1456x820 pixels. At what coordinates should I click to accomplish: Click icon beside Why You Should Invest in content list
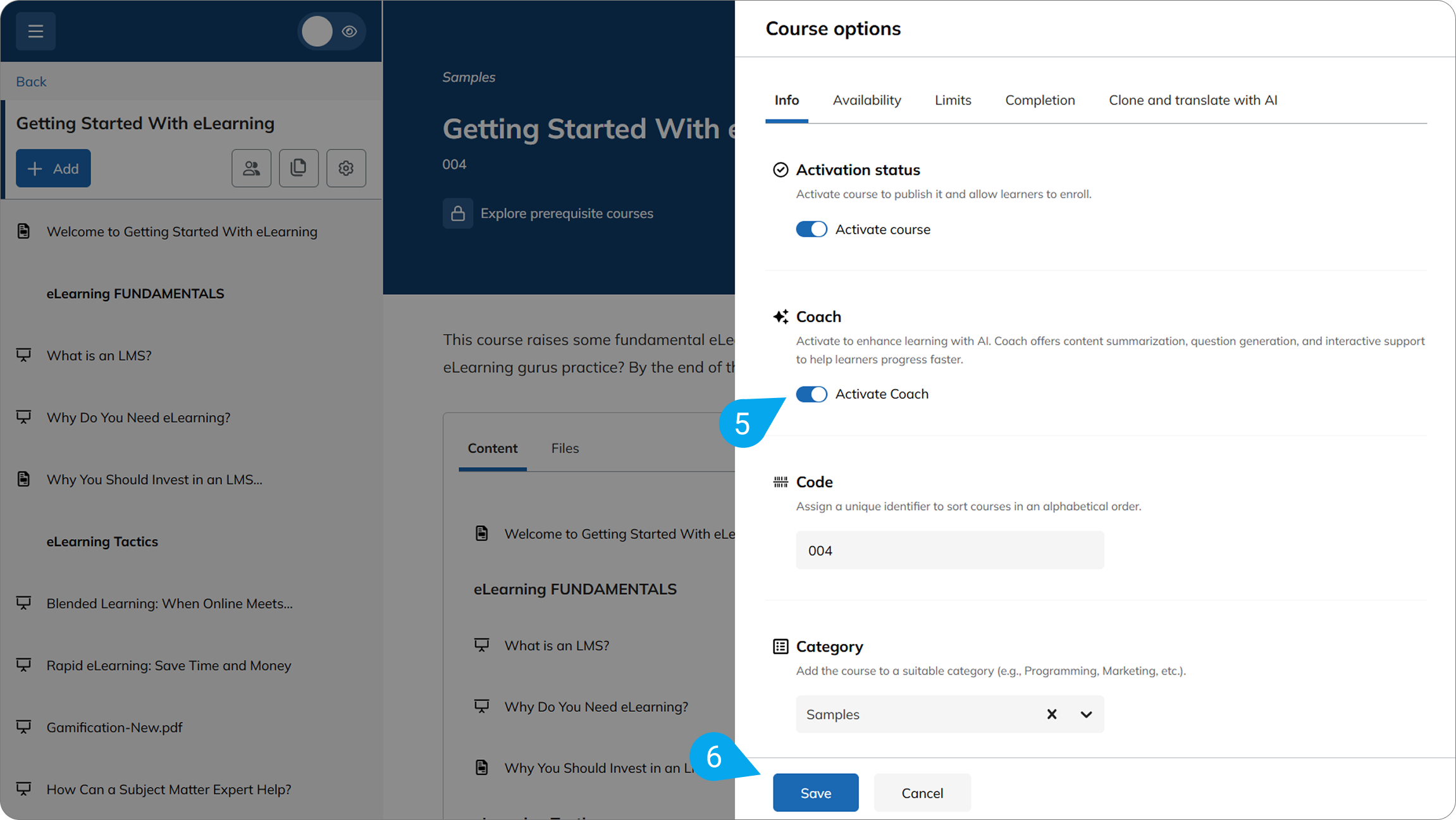pyautogui.click(x=482, y=768)
